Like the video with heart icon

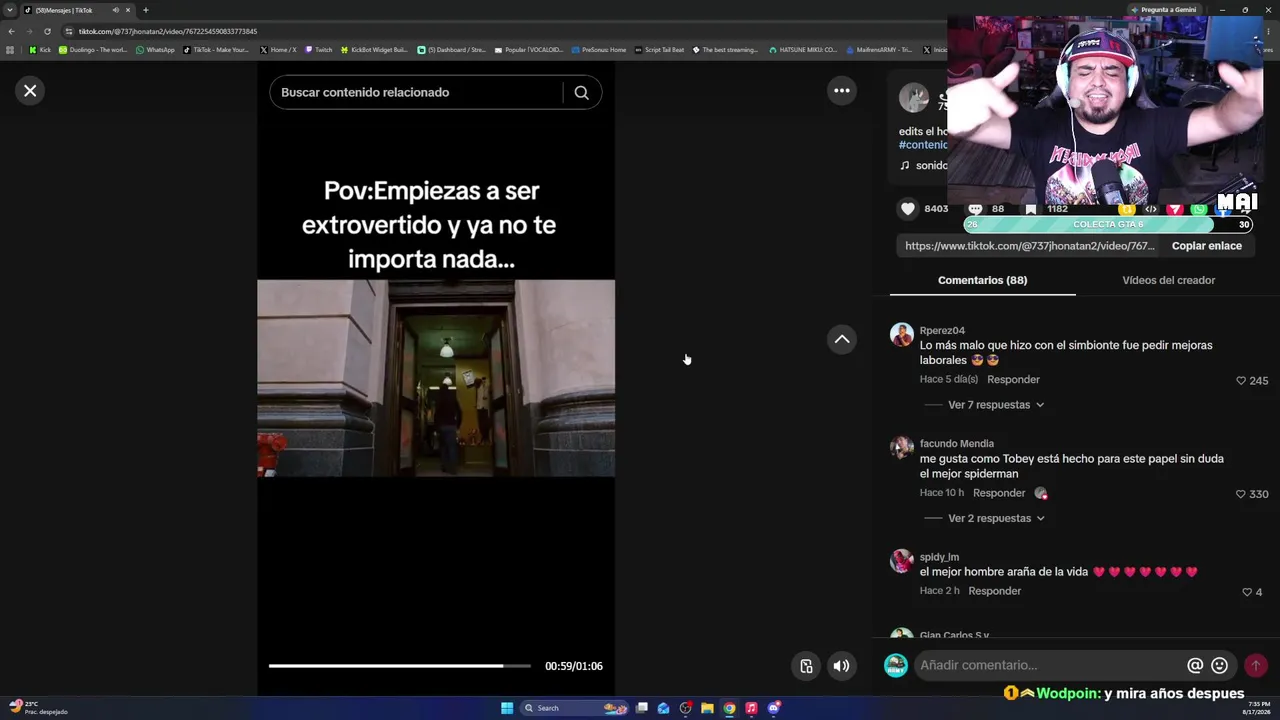coord(908,209)
